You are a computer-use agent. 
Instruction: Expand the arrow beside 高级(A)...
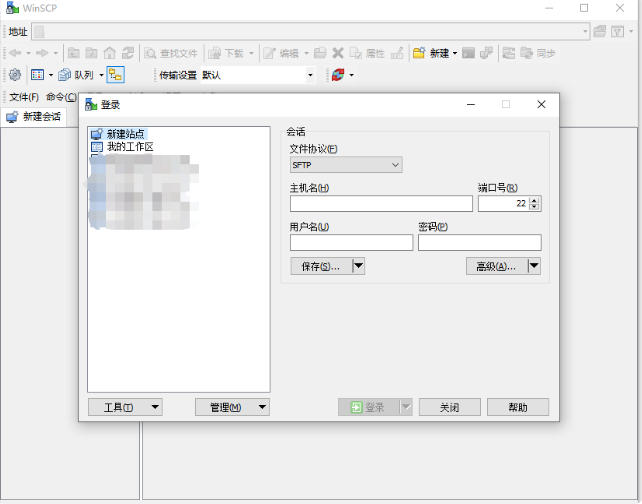(534, 266)
